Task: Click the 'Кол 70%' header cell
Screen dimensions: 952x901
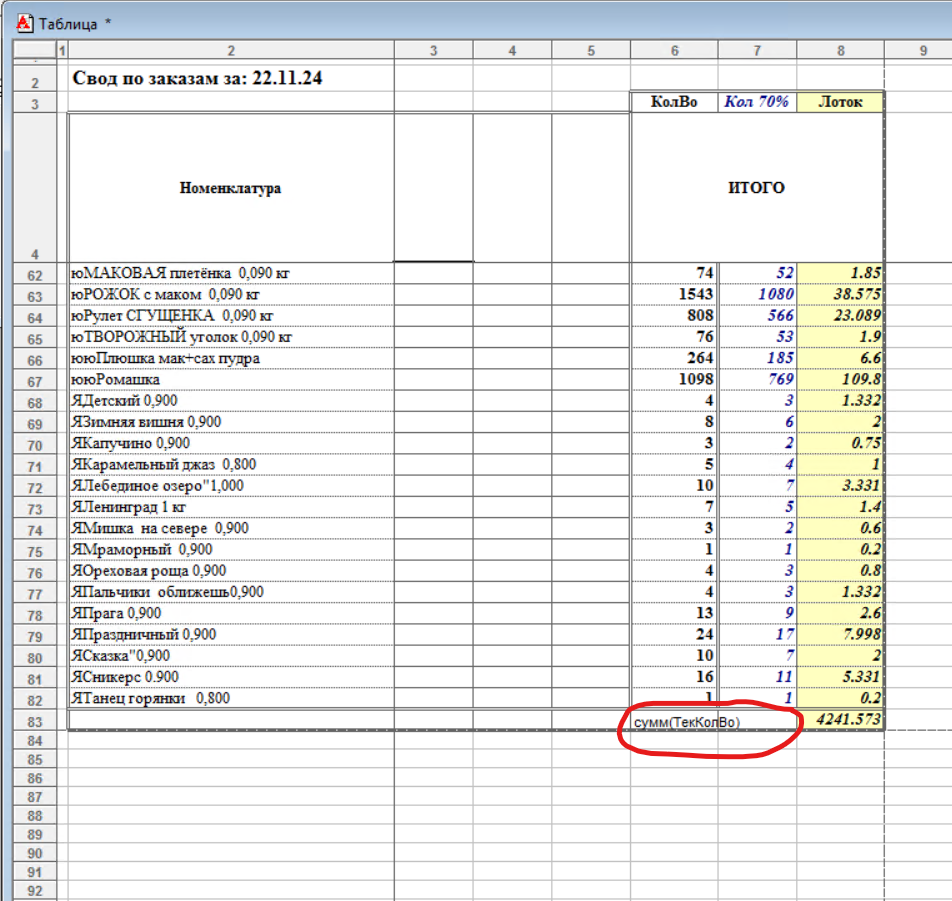Action: point(757,101)
